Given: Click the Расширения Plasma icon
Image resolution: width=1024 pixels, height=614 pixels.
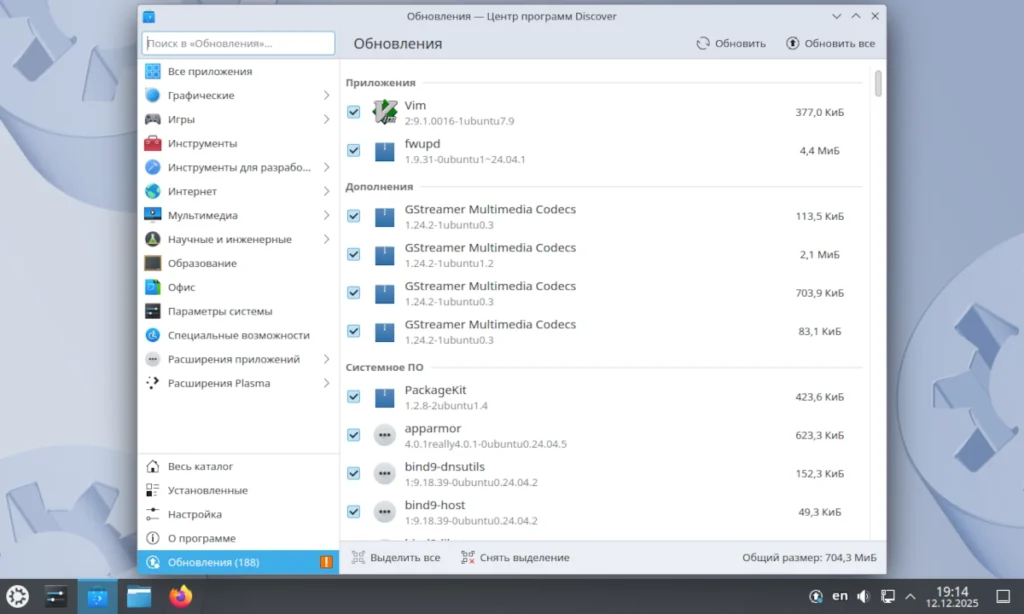Looking at the screenshot, I should [153, 383].
